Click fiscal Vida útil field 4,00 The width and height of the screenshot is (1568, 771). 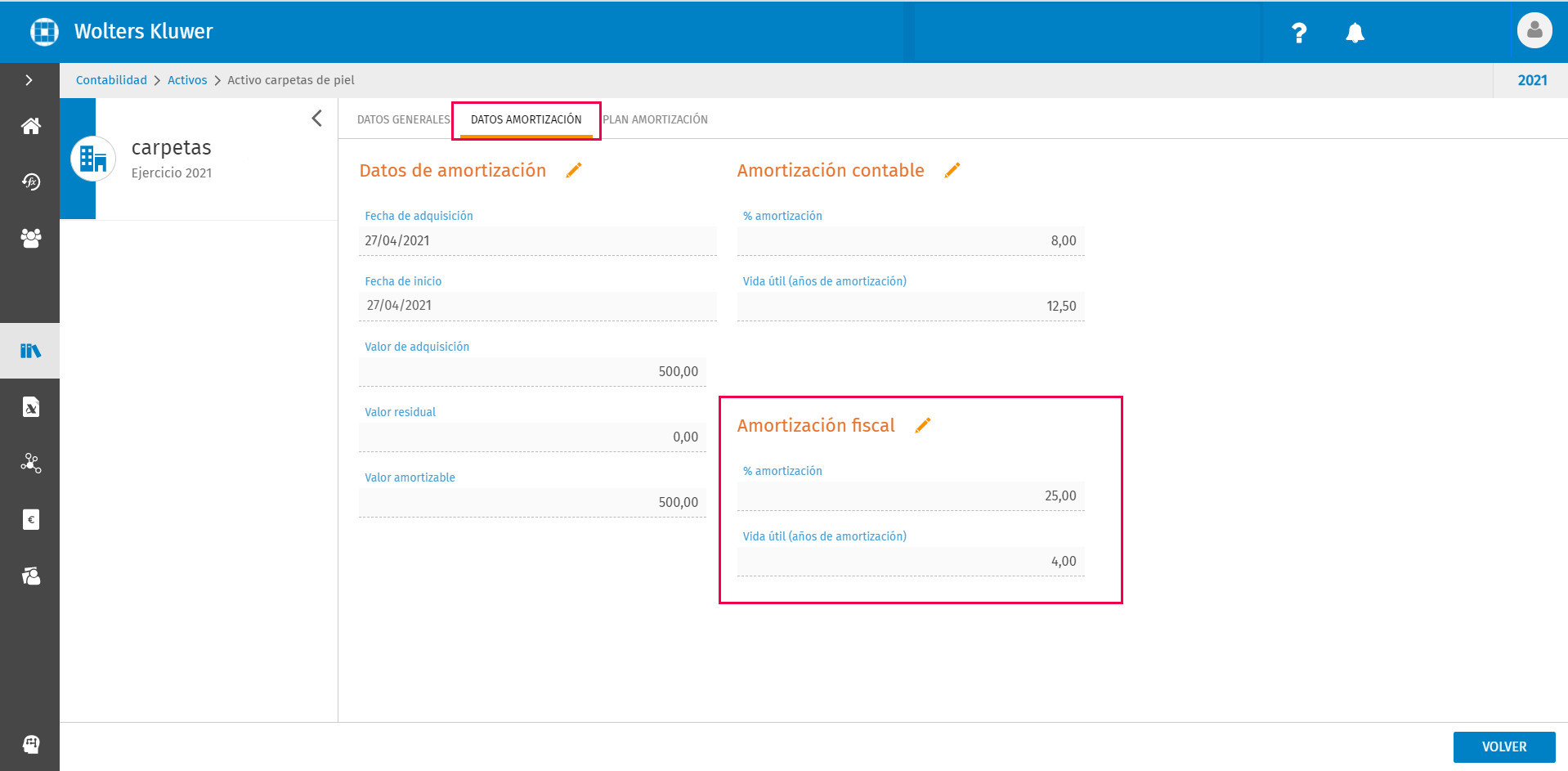(x=911, y=561)
